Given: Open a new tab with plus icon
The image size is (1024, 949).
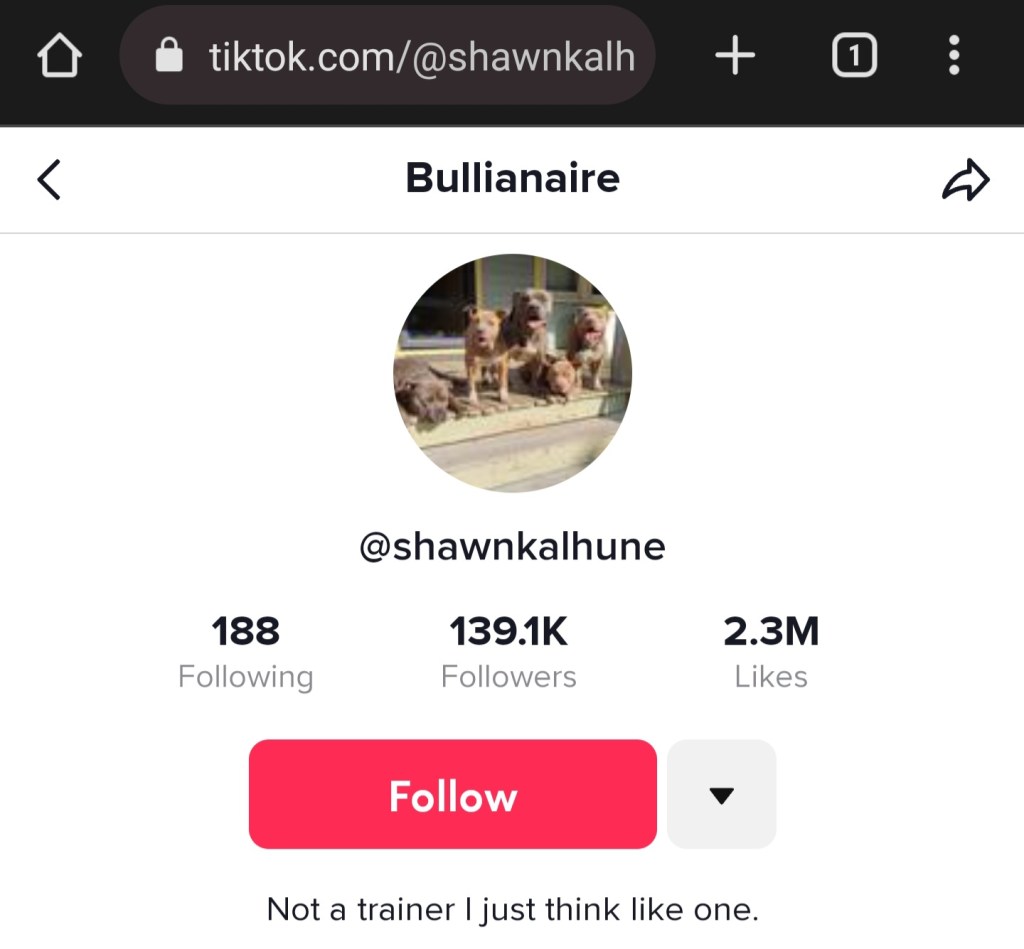Looking at the screenshot, I should tap(735, 56).
